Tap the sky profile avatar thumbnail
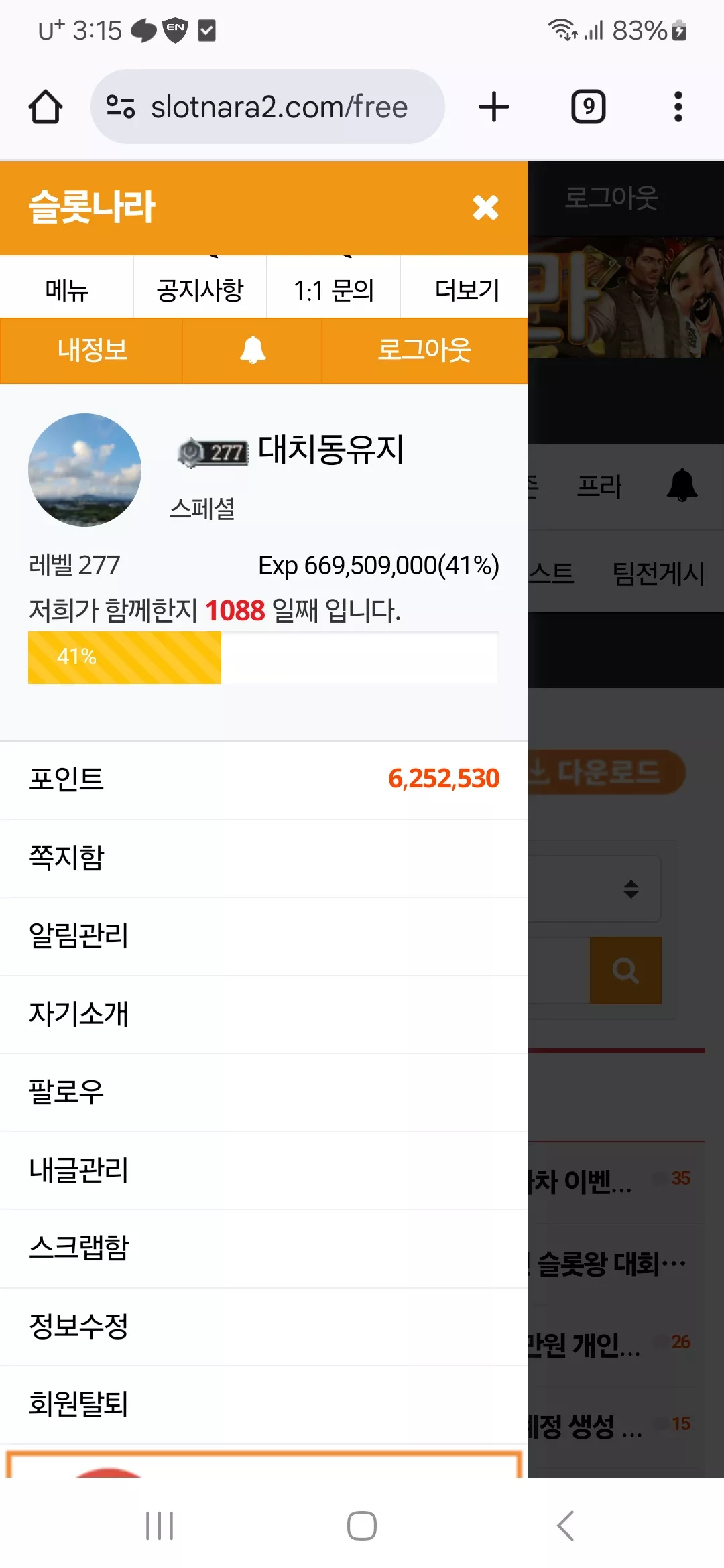This screenshot has height=1568, width=724. click(84, 470)
